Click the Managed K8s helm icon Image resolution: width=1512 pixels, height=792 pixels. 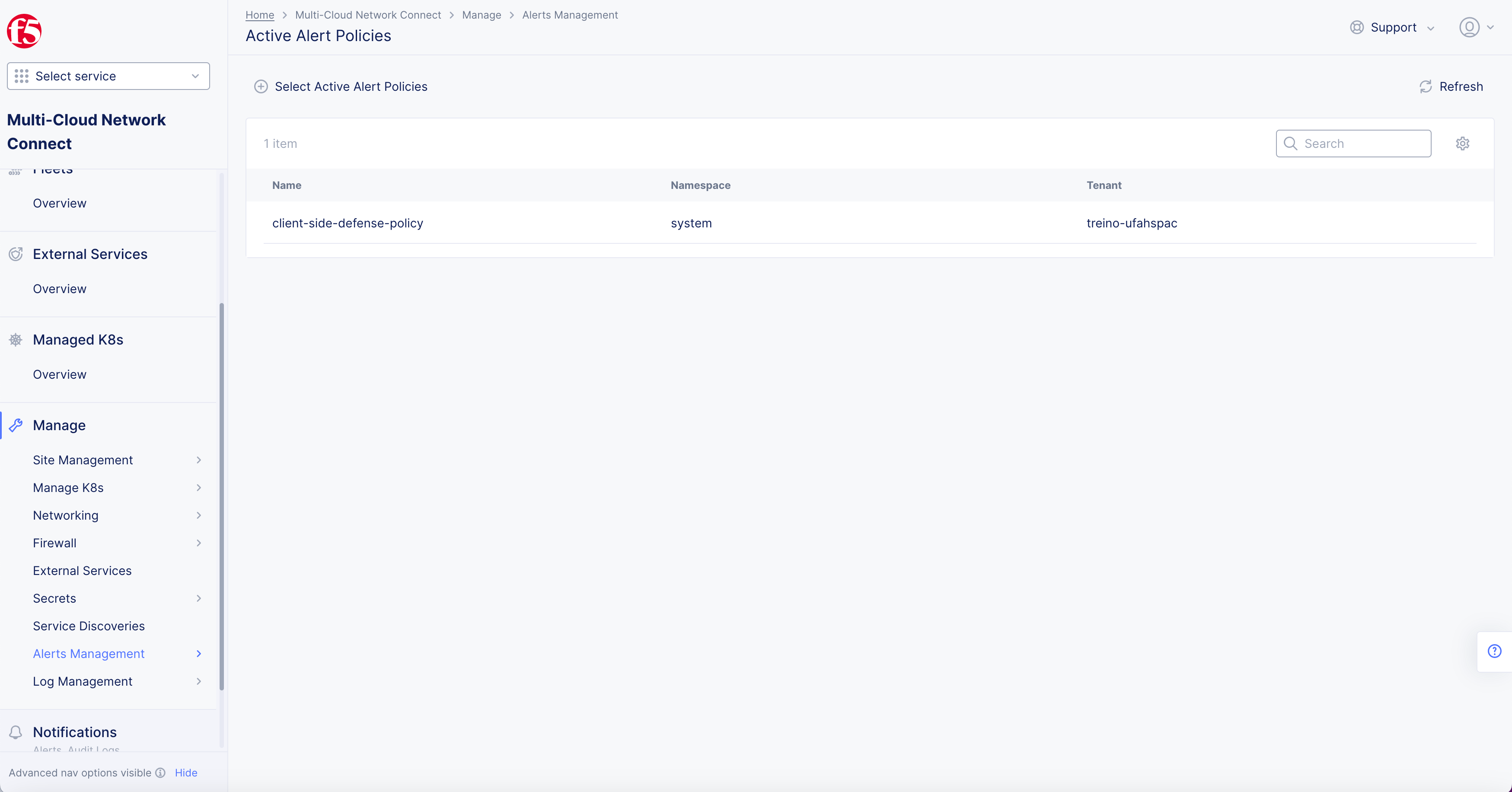click(16, 339)
